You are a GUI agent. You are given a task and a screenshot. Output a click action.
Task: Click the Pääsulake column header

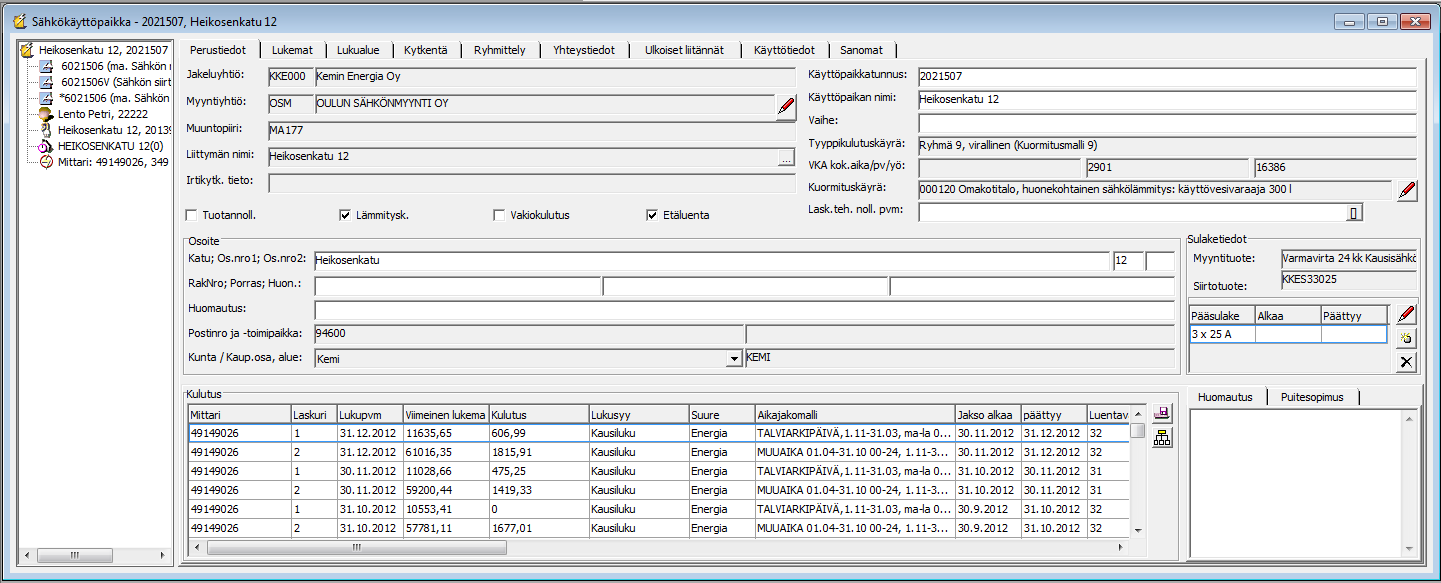[x=1221, y=315]
